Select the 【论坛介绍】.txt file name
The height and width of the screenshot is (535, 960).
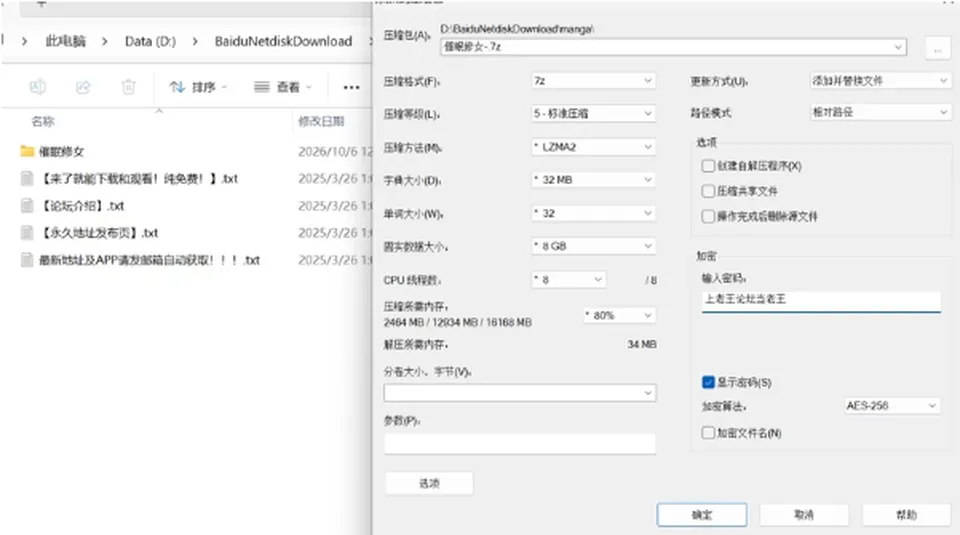click(82, 206)
